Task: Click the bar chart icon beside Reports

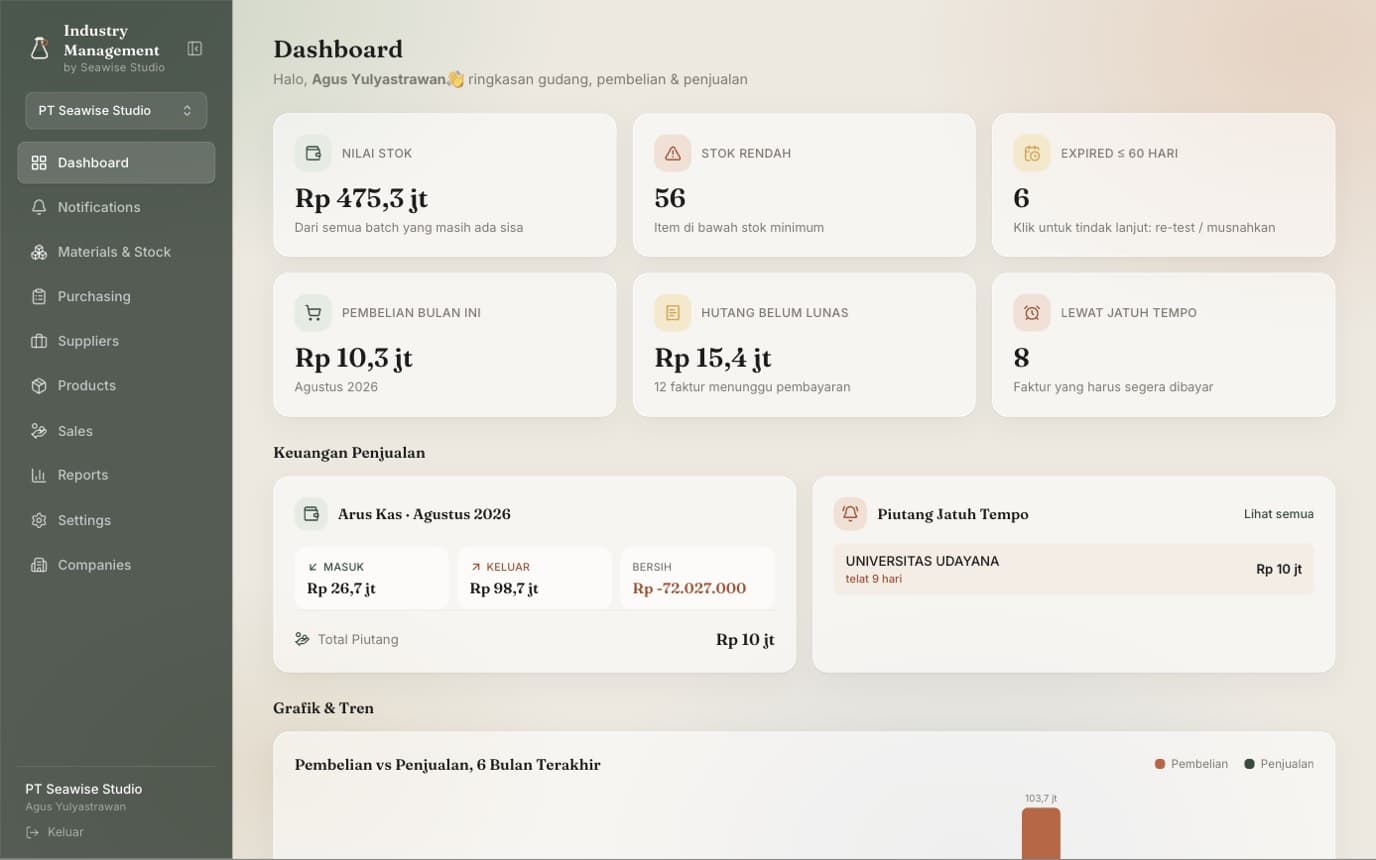Action: click(x=39, y=475)
